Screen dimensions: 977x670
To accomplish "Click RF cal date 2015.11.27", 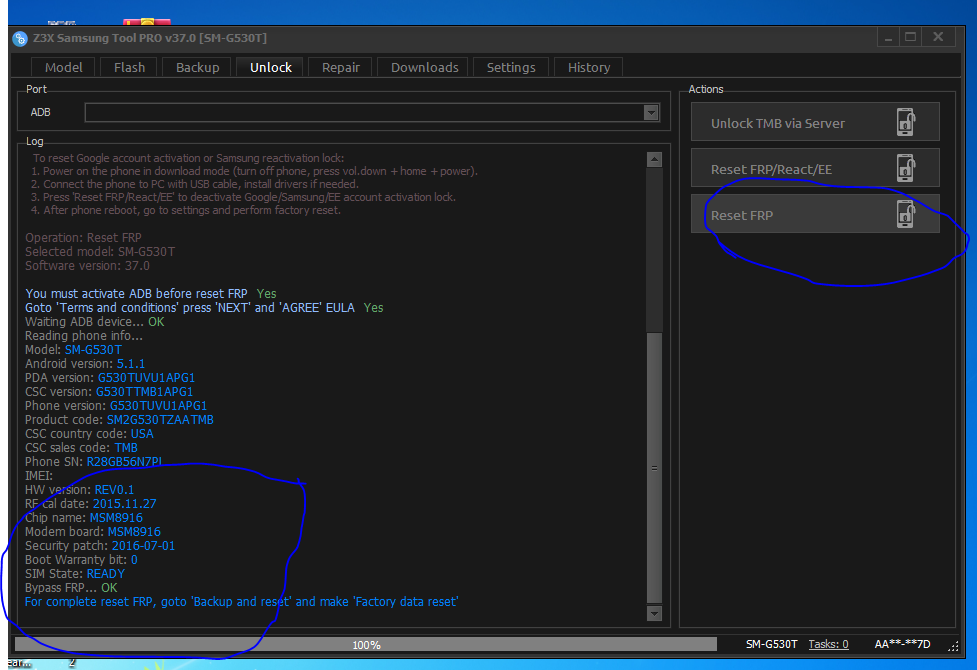I will point(125,504).
